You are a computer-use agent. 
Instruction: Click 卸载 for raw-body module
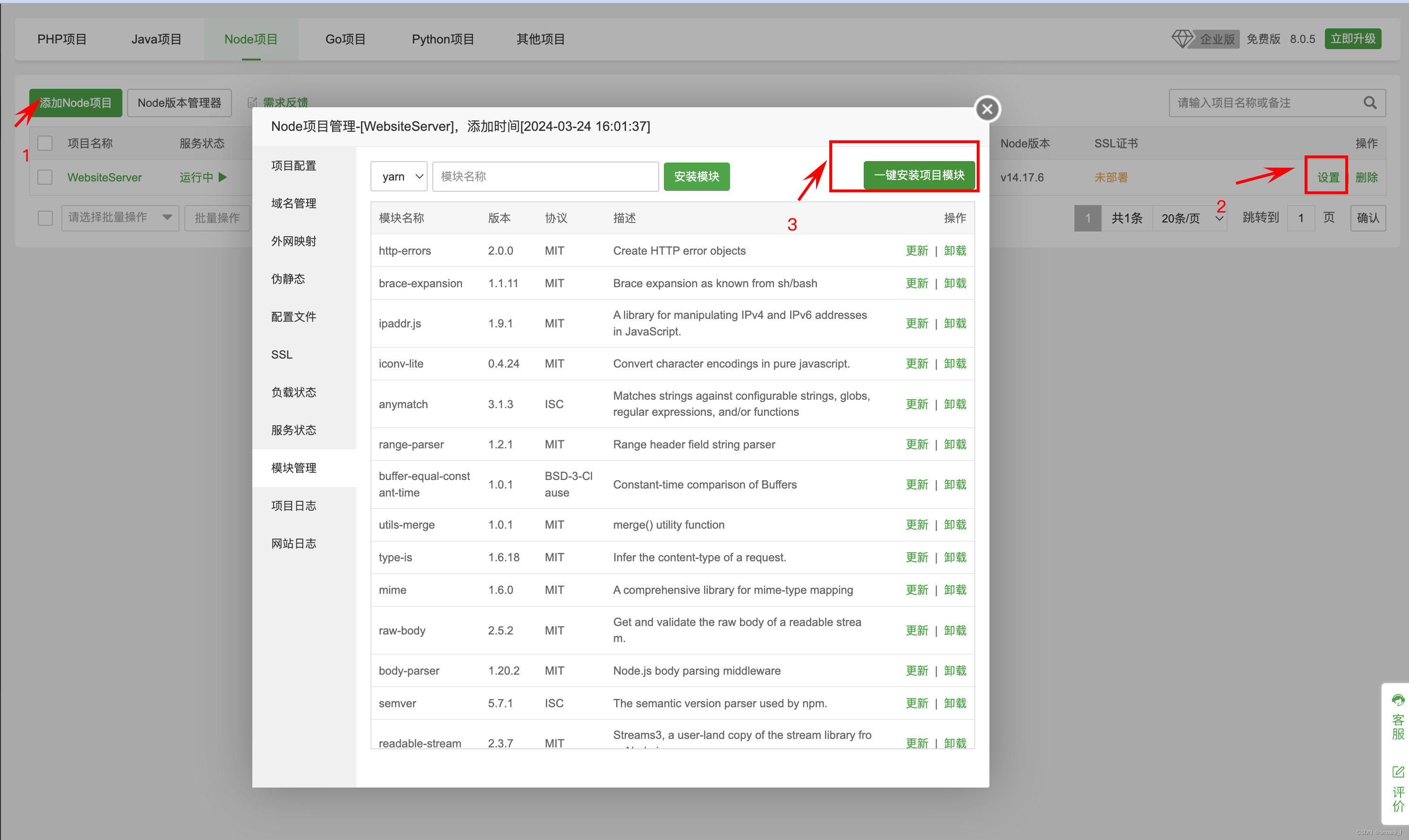tap(955, 631)
